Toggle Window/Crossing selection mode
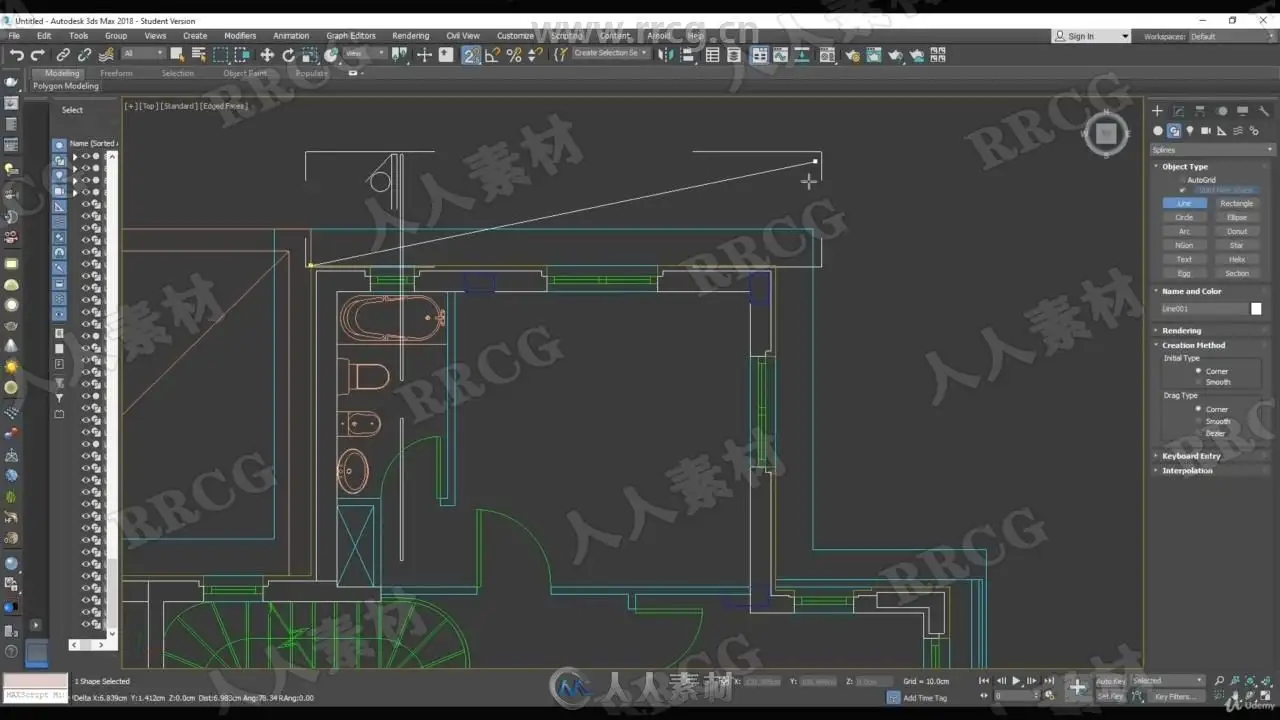Image resolution: width=1280 pixels, height=720 pixels. [242, 55]
